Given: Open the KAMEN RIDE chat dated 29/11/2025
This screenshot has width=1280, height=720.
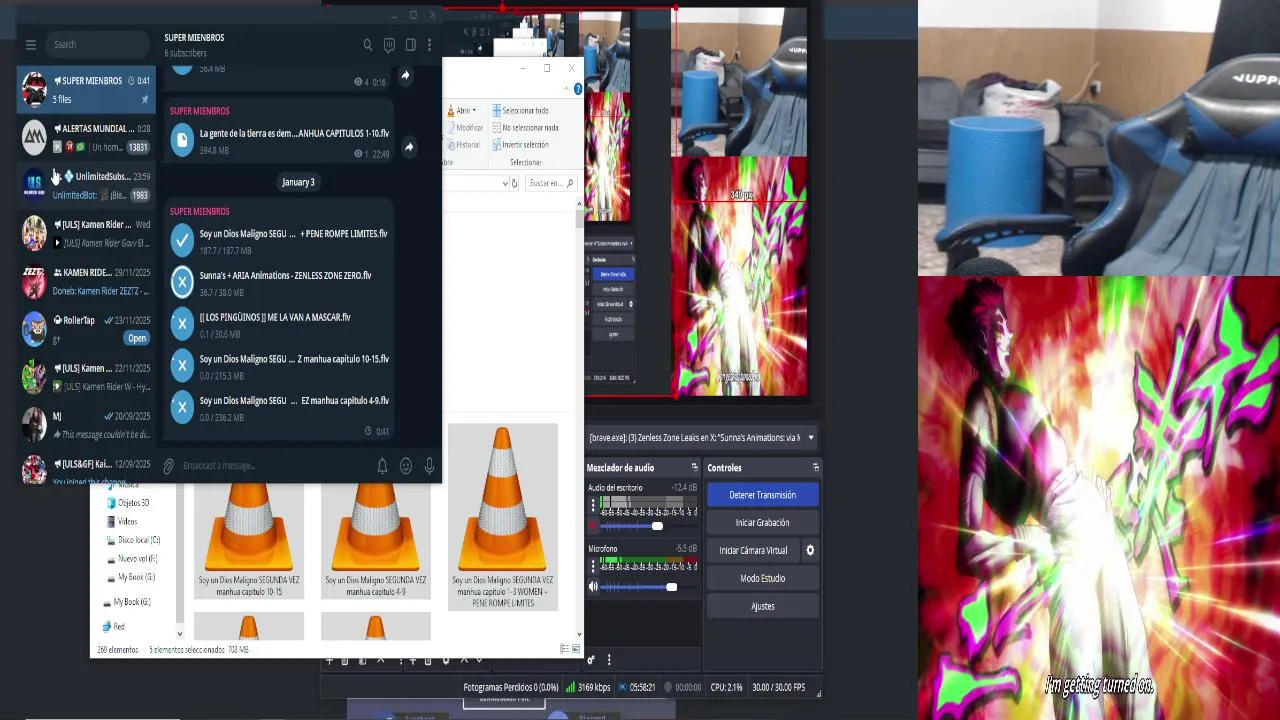Looking at the screenshot, I should click(x=87, y=281).
